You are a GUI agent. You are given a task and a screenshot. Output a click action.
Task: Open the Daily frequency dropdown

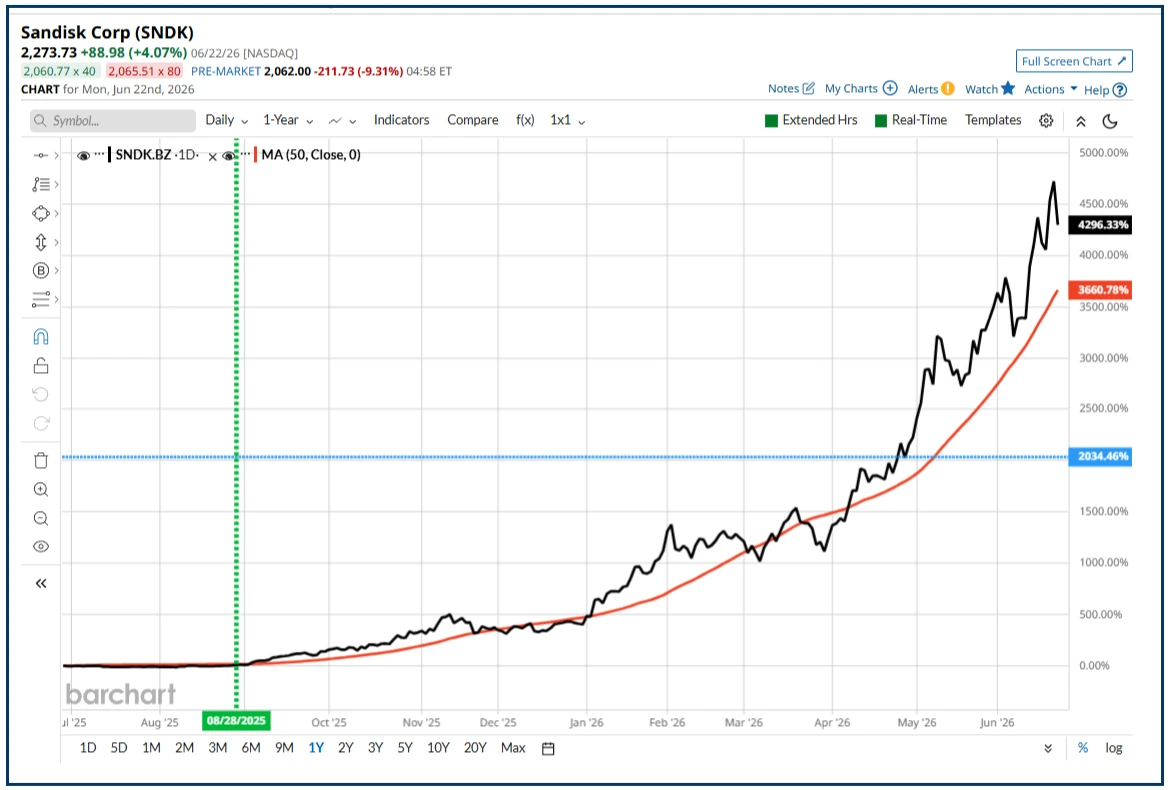[x=226, y=120]
